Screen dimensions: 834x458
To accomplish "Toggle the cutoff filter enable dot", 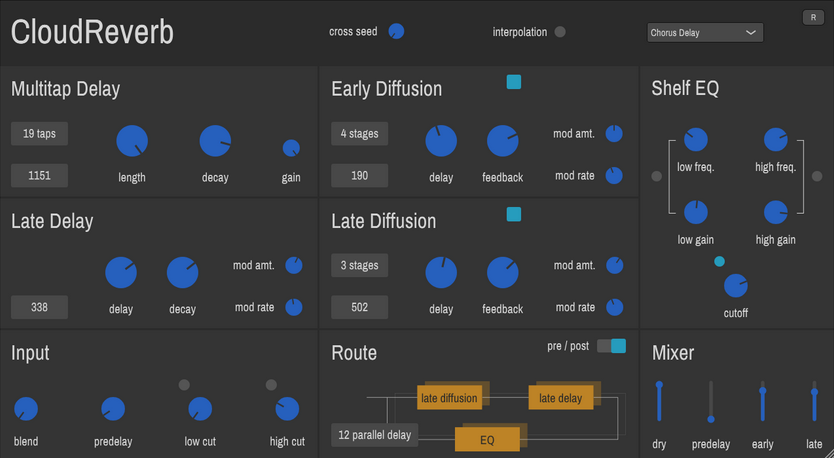I will (719, 261).
